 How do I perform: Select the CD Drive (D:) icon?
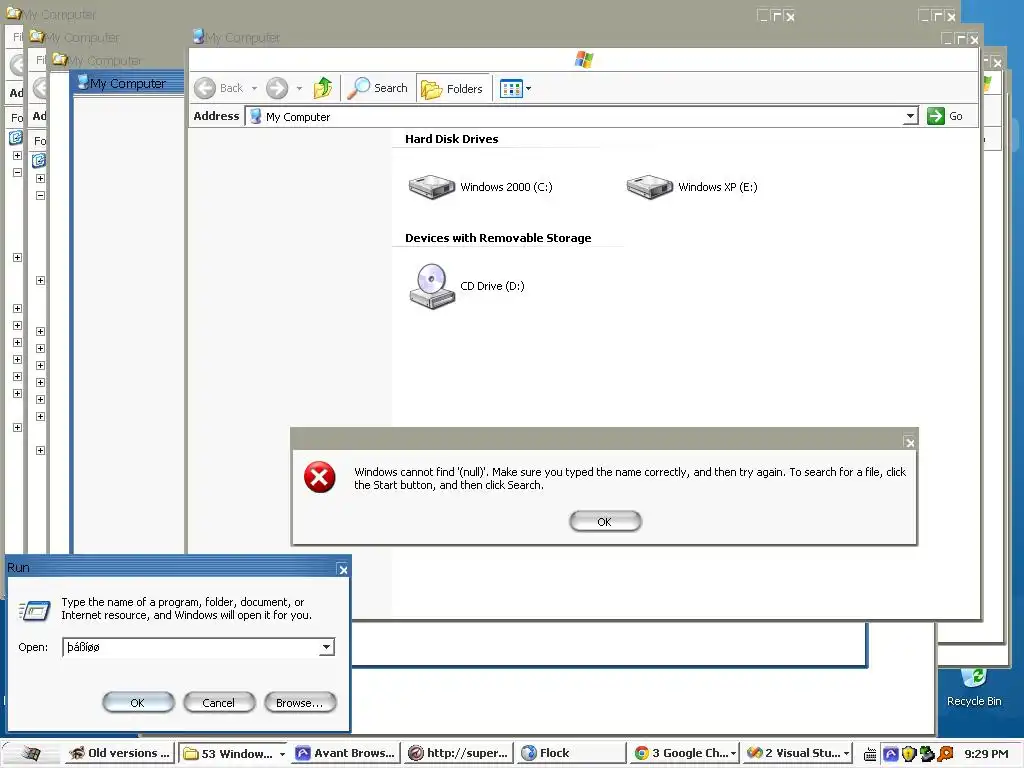tap(431, 286)
